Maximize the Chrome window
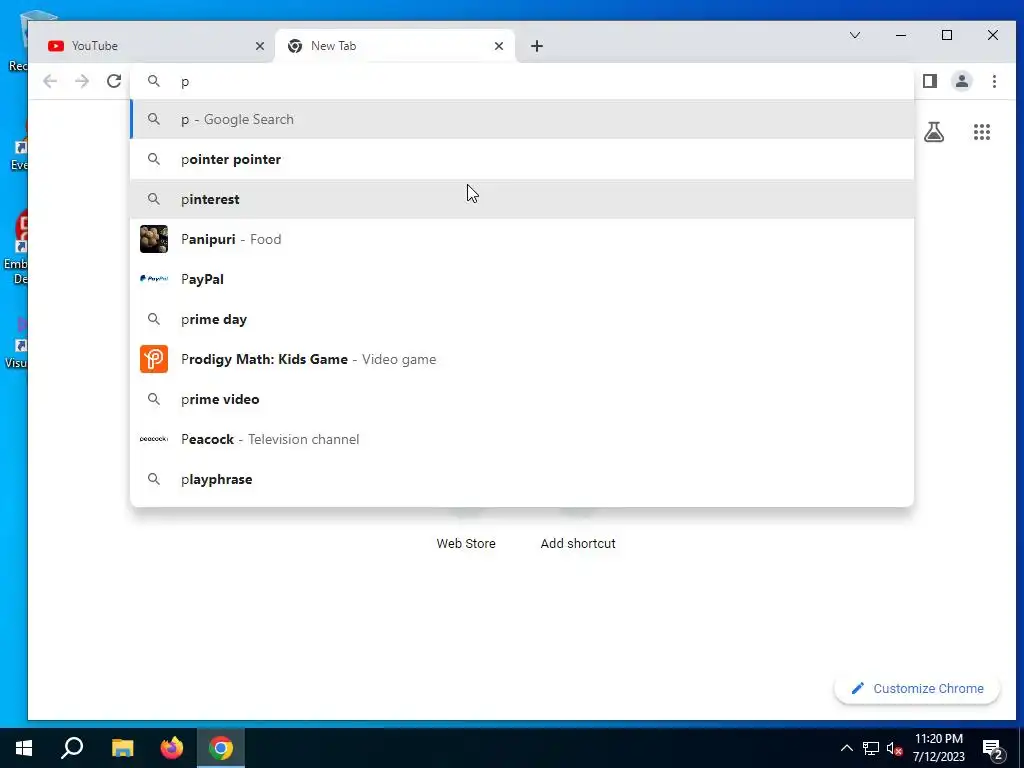This screenshot has width=1024, height=768. point(947,35)
